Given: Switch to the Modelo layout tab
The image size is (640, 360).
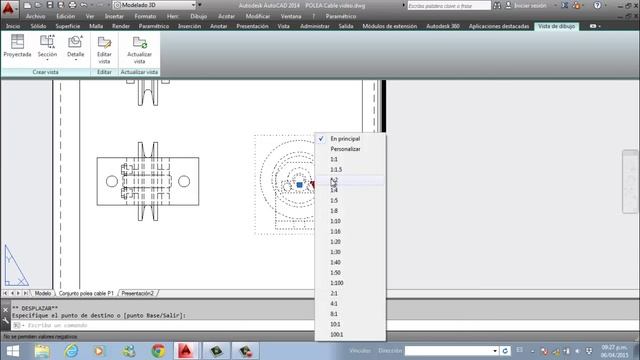Looking at the screenshot, I should [42, 293].
